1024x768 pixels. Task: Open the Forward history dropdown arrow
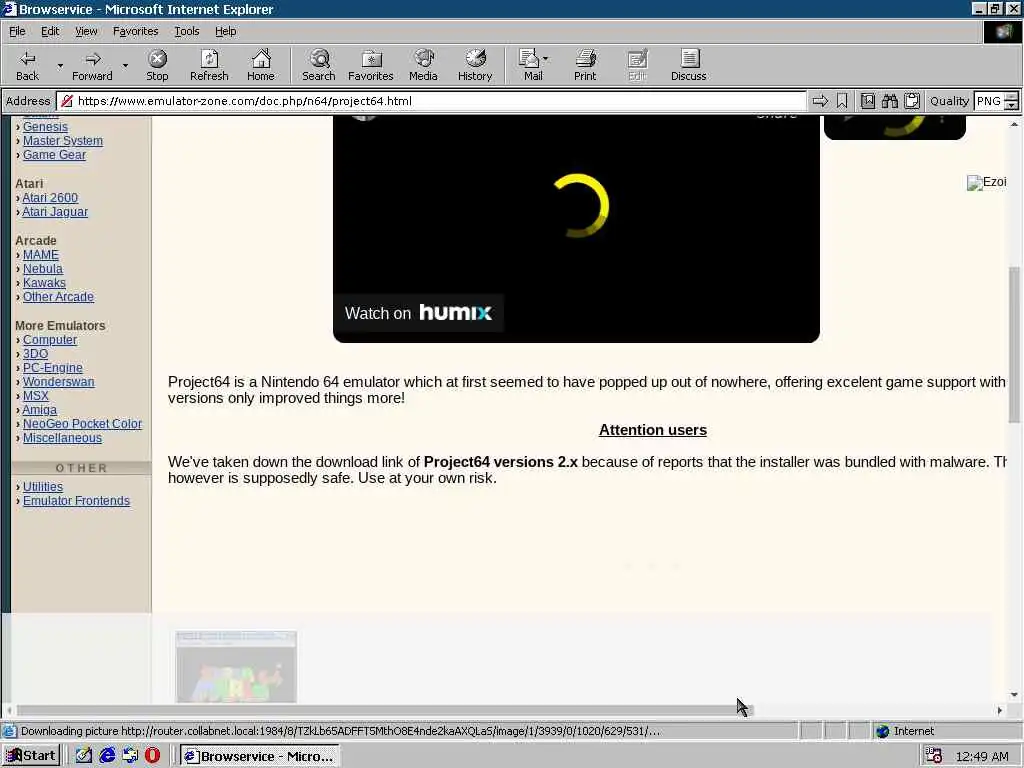(x=125, y=65)
